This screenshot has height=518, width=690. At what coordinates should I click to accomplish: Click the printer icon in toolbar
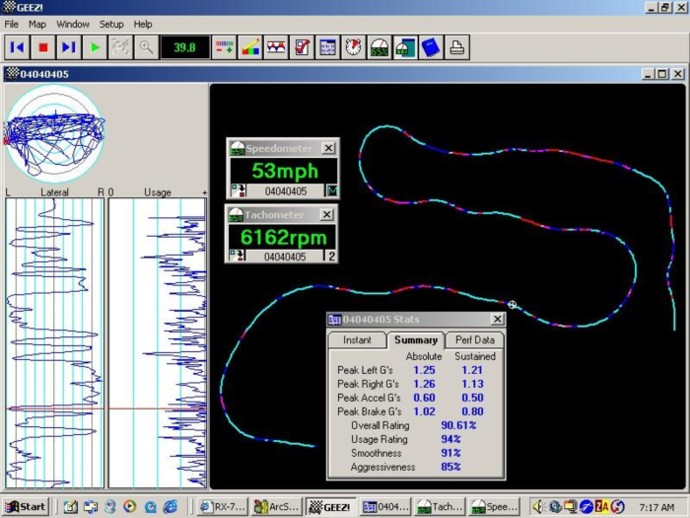456,46
